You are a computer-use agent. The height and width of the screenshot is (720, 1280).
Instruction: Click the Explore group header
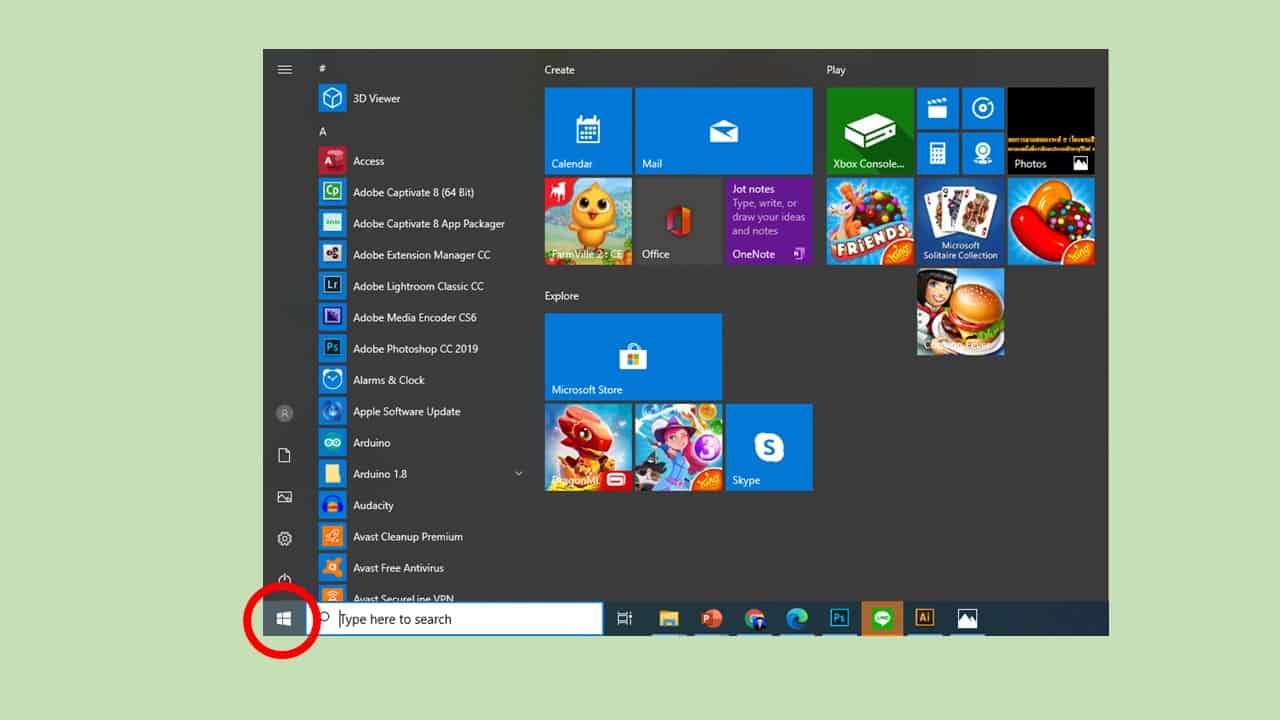562,296
